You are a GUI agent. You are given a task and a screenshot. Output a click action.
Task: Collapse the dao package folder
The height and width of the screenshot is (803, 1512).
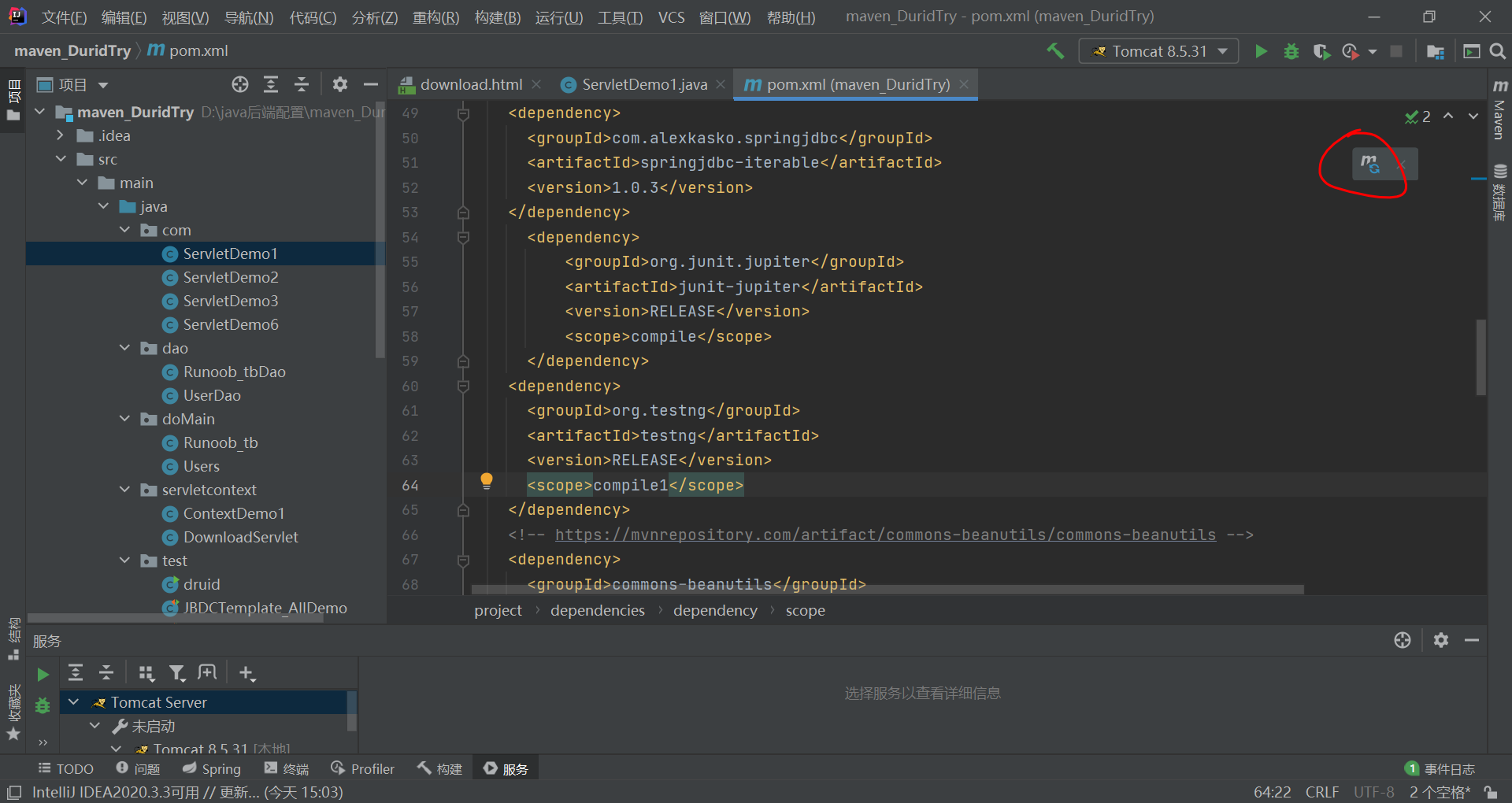click(124, 348)
